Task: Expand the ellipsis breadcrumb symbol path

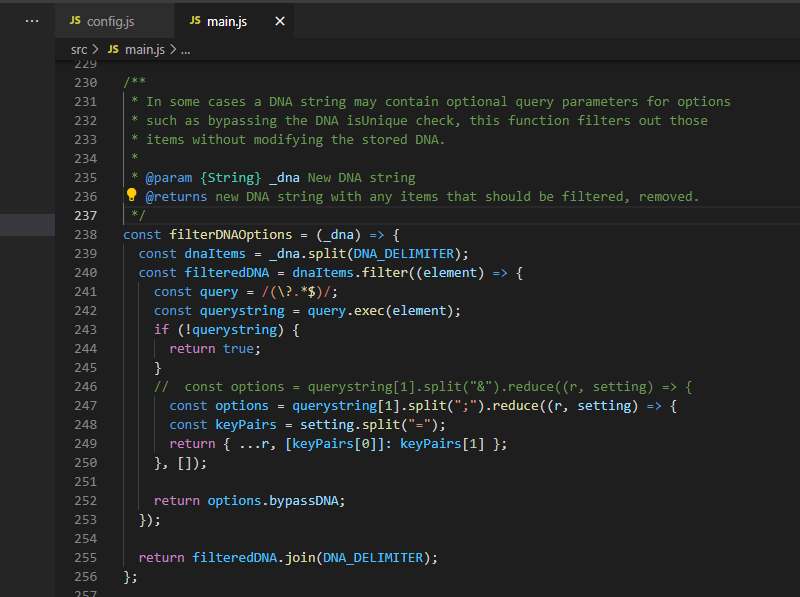Action: click(x=185, y=48)
